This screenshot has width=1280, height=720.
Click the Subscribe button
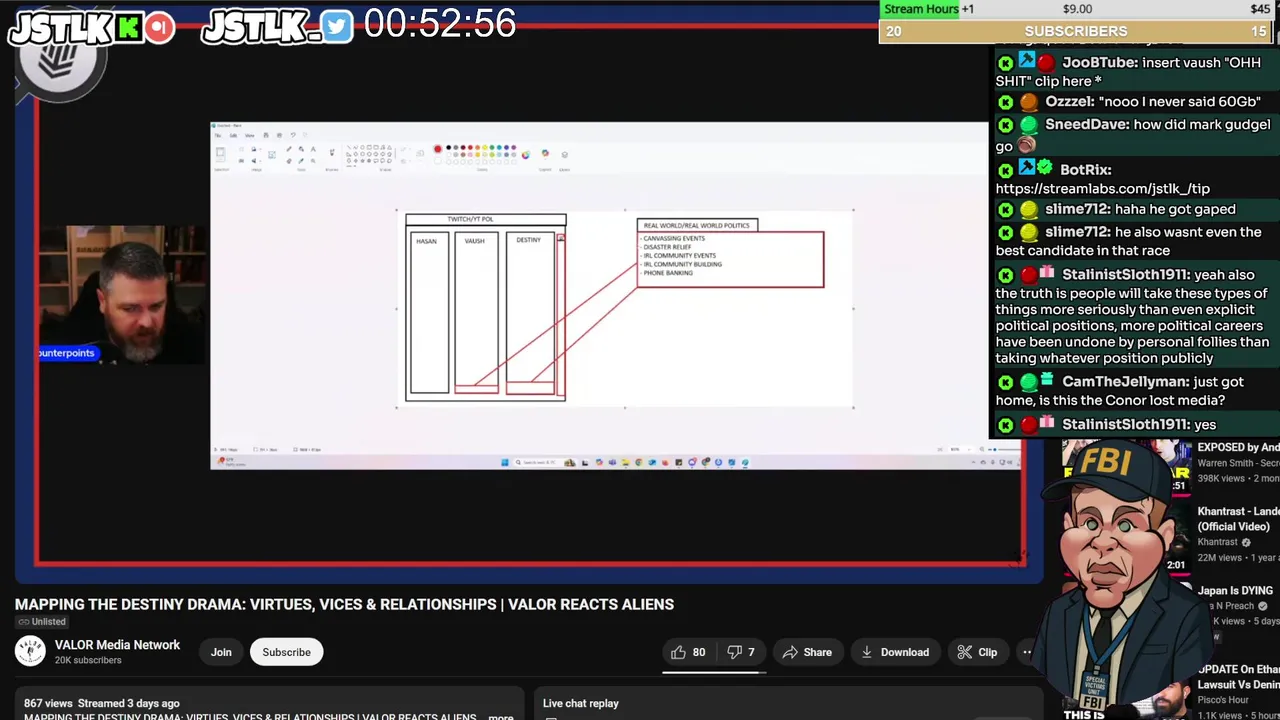coord(286,652)
